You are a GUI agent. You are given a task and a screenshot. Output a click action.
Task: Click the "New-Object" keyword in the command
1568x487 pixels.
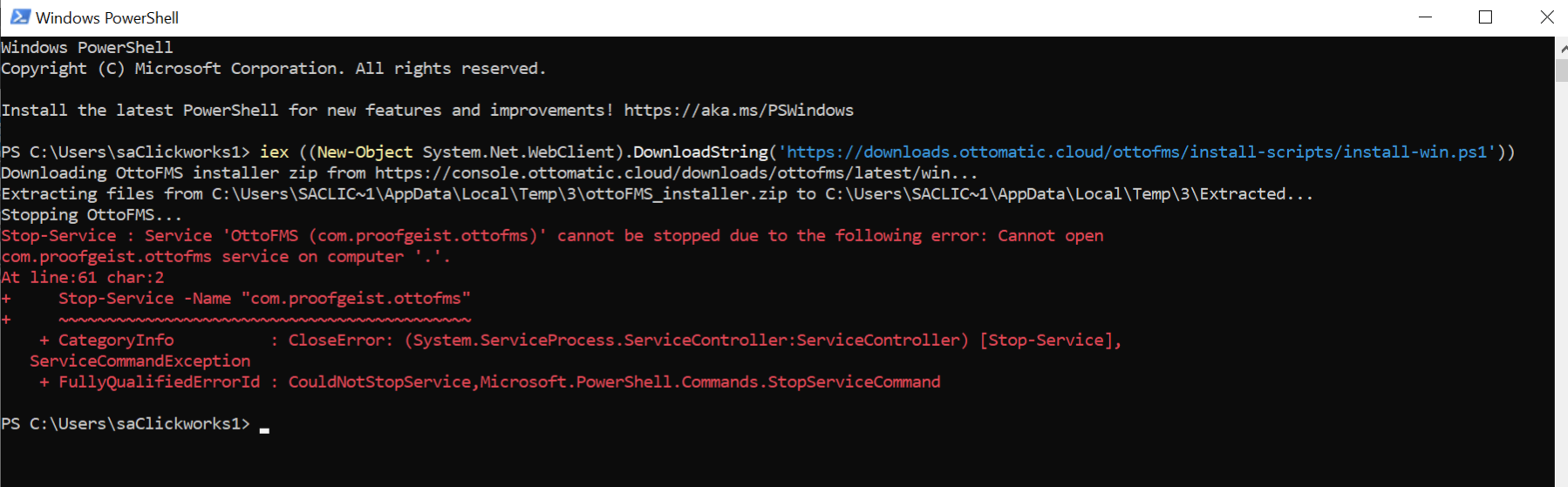[365, 152]
